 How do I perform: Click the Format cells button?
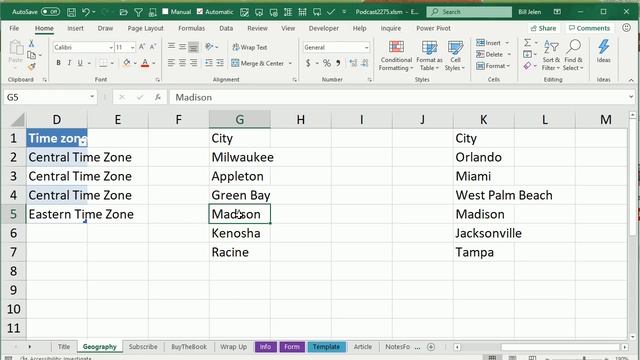click(493, 66)
